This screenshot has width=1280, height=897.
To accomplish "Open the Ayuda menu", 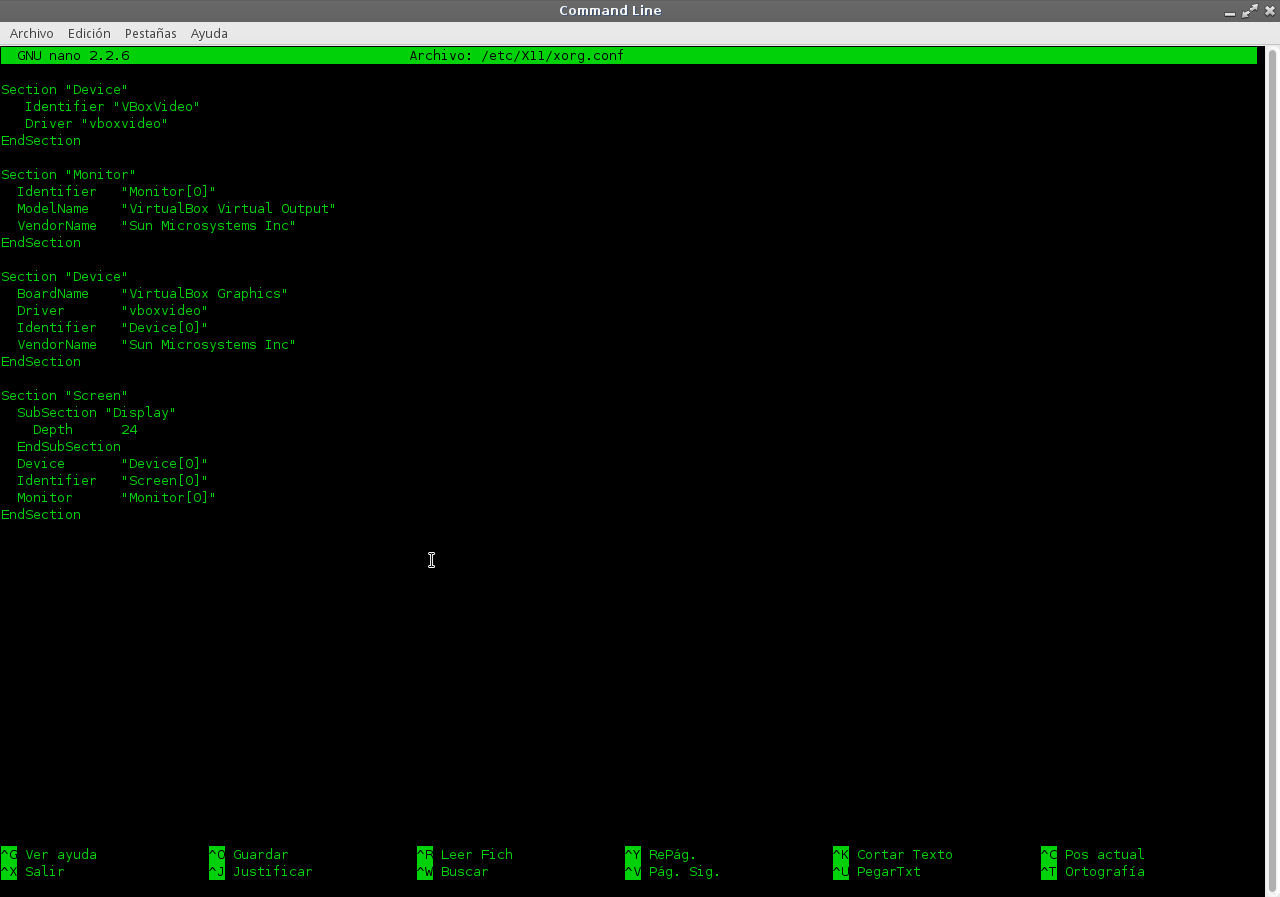I will point(209,33).
